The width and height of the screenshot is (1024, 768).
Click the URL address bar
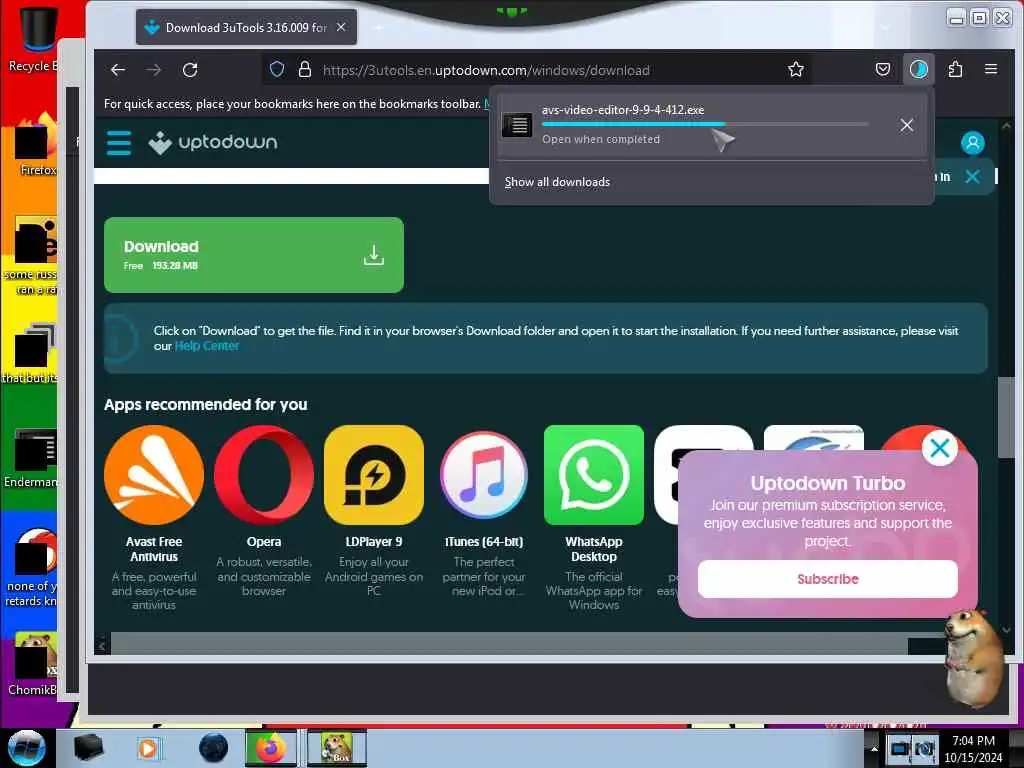(x=536, y=70)
